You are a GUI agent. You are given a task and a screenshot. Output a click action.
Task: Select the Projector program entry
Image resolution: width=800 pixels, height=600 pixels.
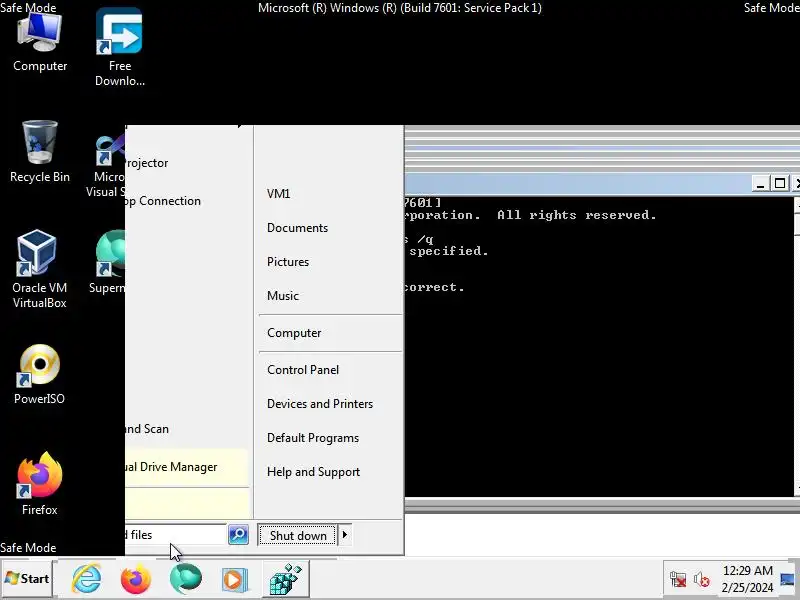(x=187, y=163)
